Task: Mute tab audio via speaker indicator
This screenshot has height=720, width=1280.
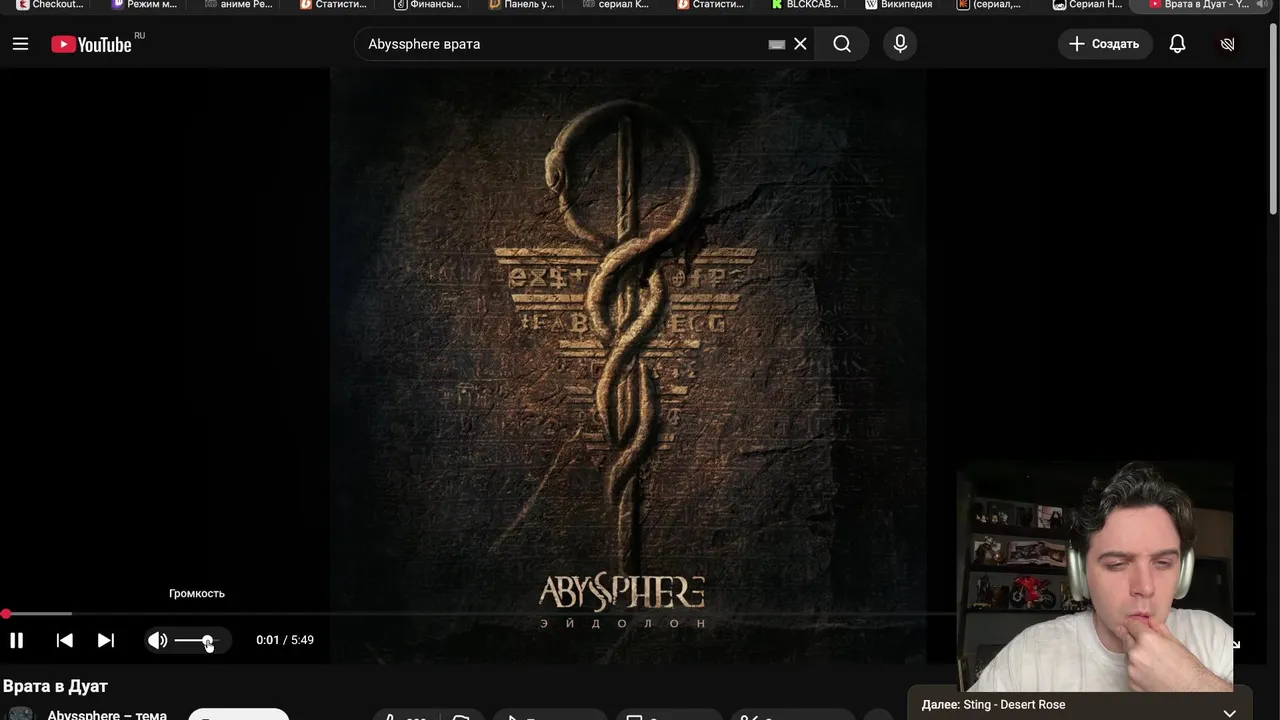Action: [x=1262, y=5]
